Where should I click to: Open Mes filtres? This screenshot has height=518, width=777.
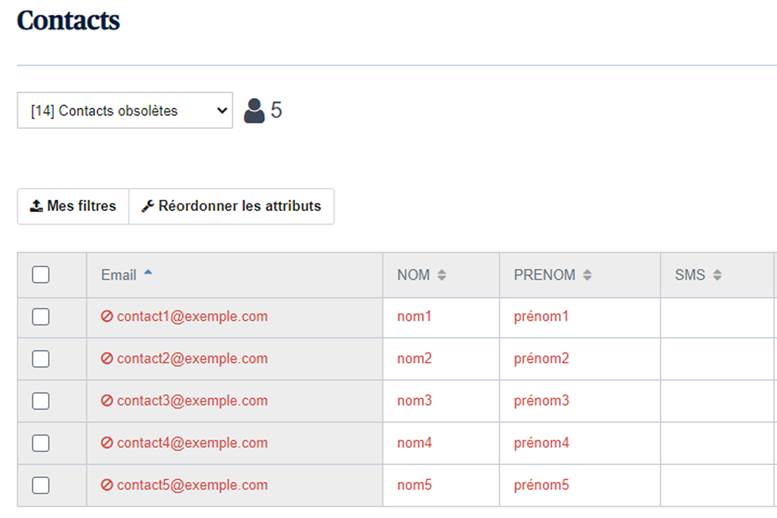coord(73,206)
